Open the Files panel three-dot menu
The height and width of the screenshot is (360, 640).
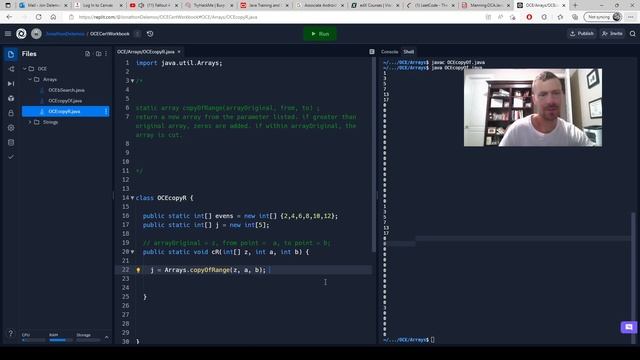point(106,54)
